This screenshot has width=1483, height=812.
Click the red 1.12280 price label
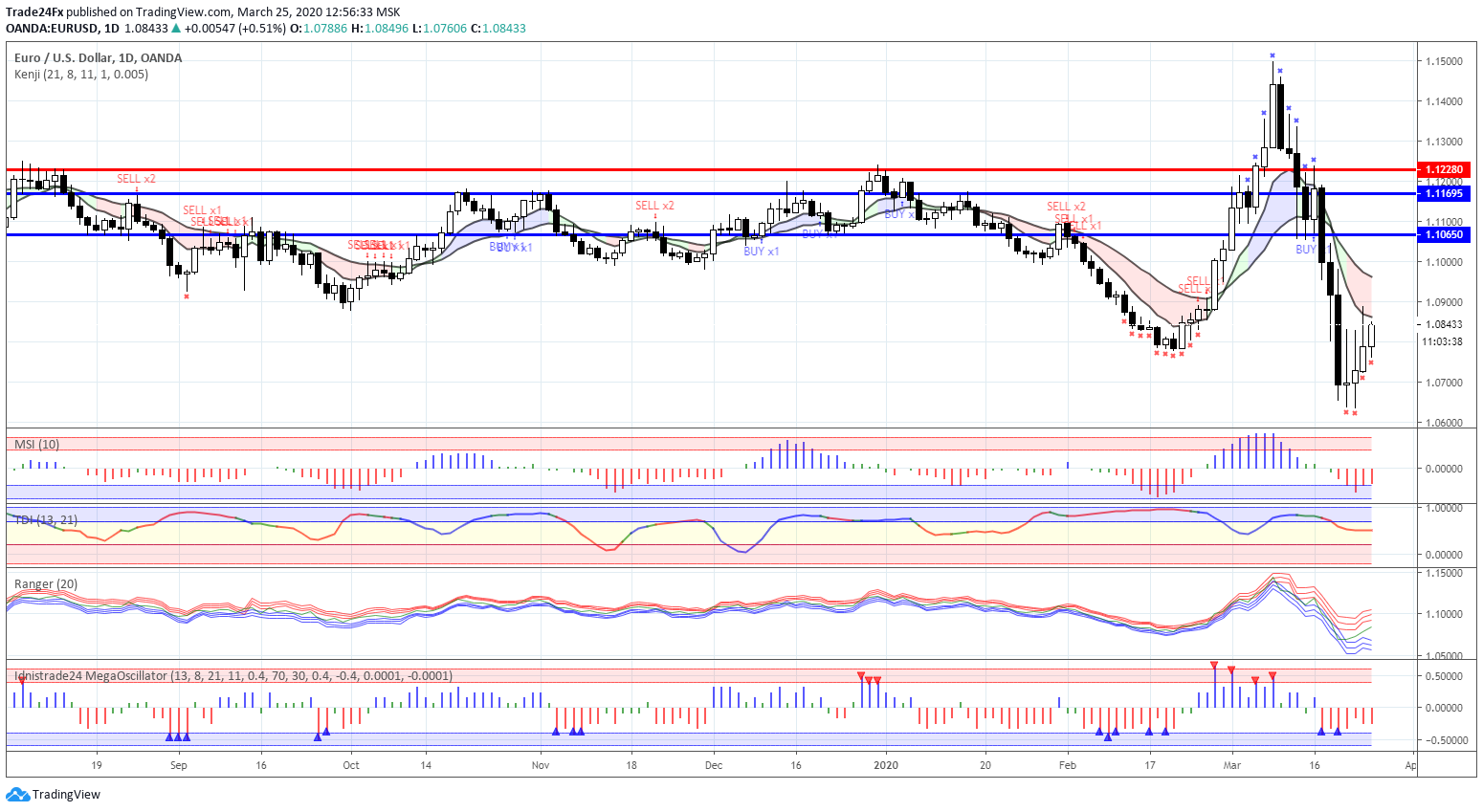[x=1445, y=169]
